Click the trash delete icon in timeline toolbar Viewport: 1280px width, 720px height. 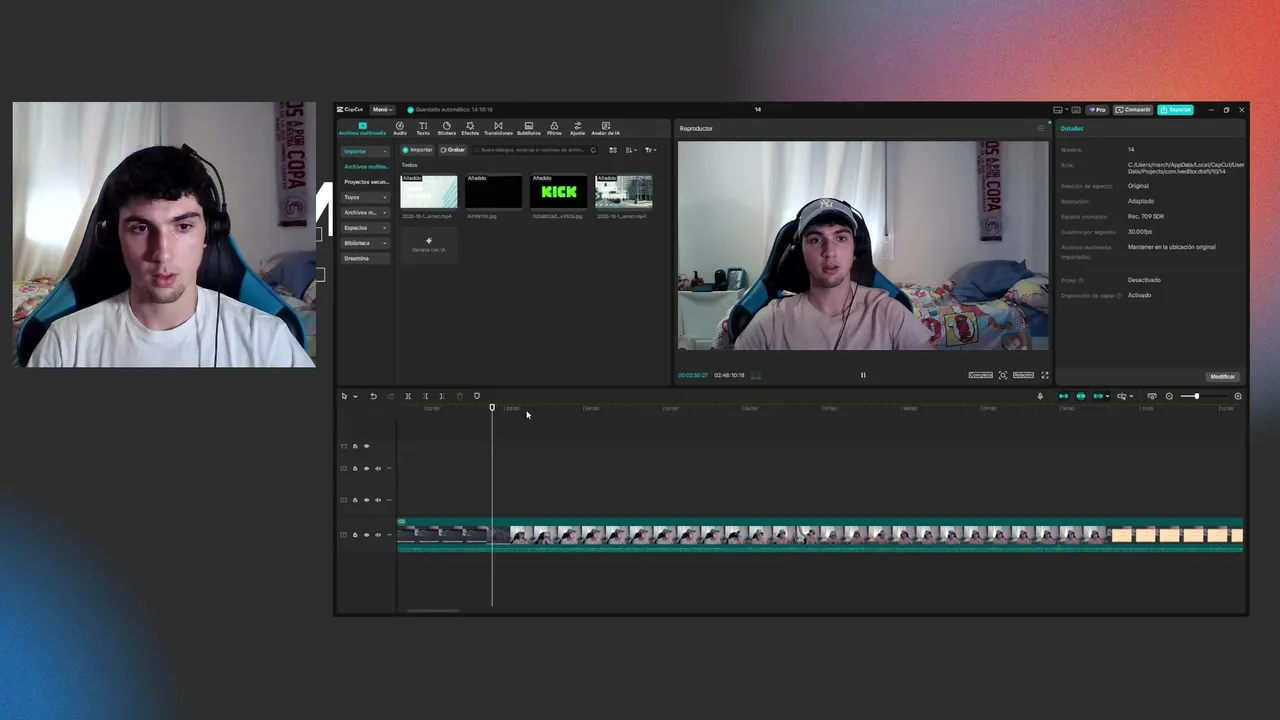click(460, 396)
